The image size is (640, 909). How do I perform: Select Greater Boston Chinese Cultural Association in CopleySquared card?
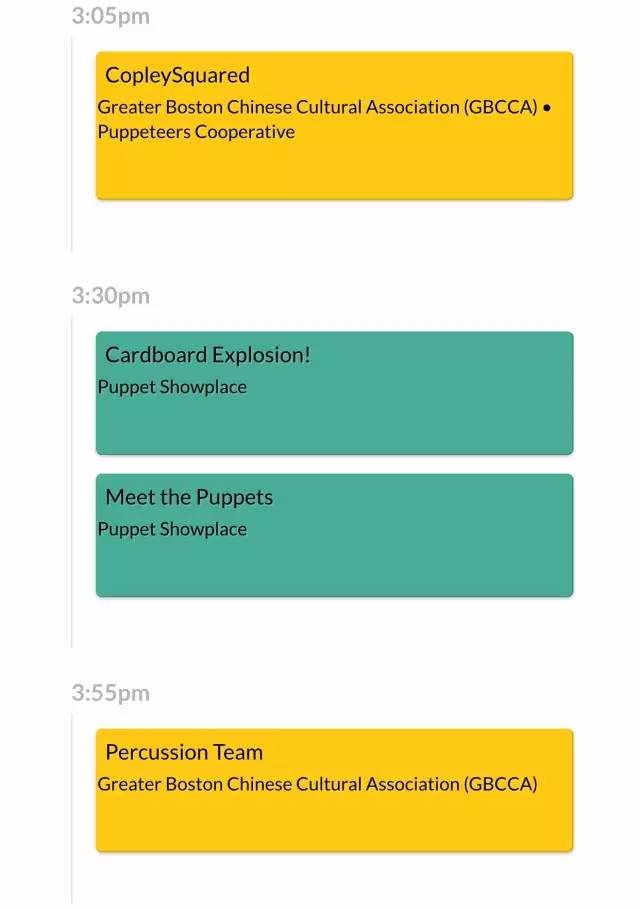pyautogui.click(x=318, y=107)
